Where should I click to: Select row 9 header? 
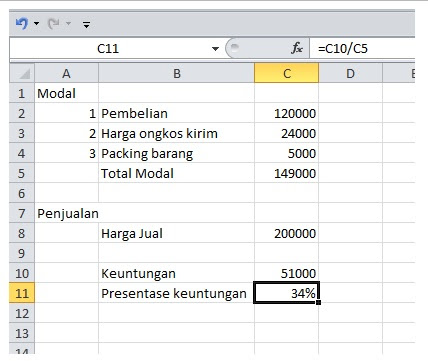coord(22,253)
